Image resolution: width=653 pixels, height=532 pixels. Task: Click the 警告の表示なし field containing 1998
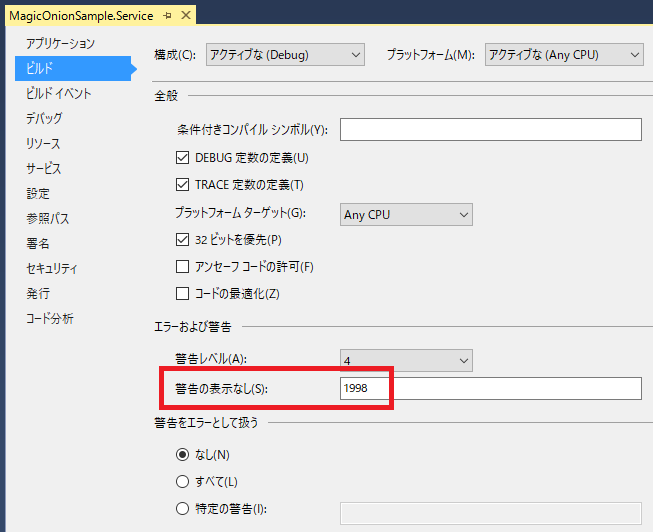point(491,388)
